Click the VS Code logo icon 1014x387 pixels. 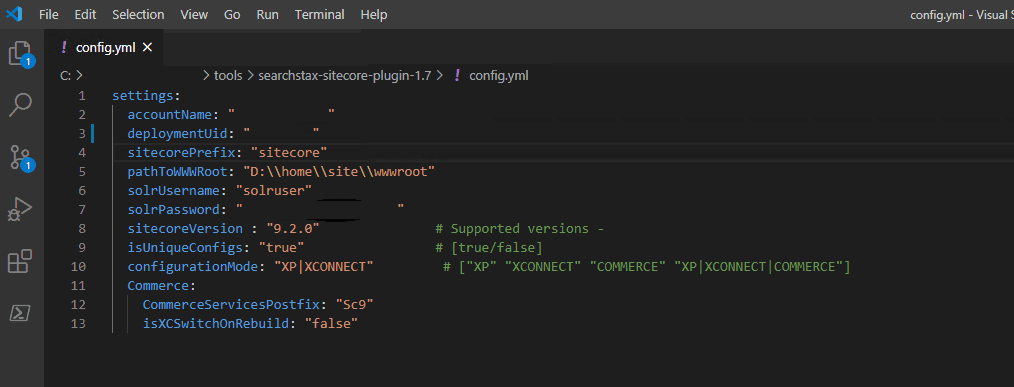click(x=14, y=14)
